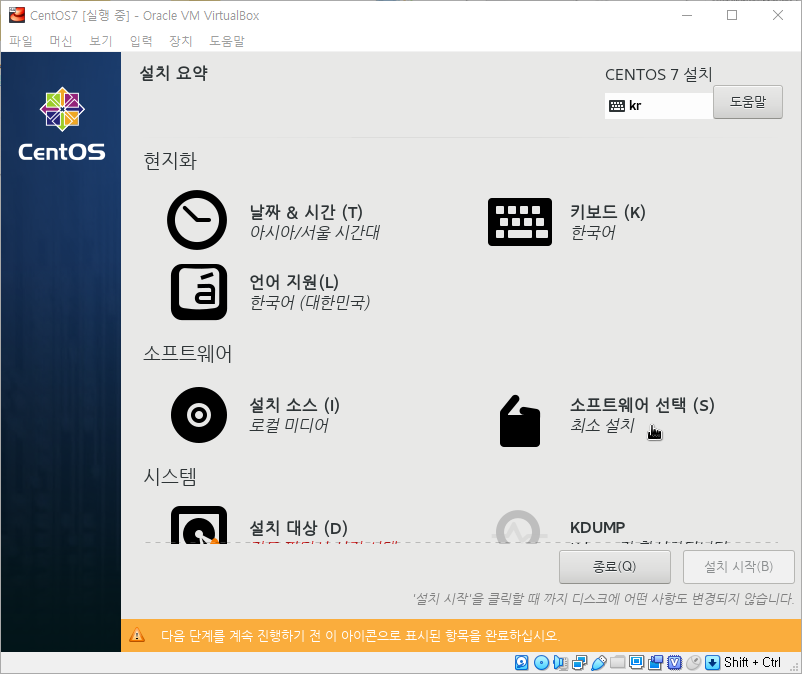Open the 설치 대상 hard disk icon
Viewport: 802px width, 674px height.
(x=199, y=525)
